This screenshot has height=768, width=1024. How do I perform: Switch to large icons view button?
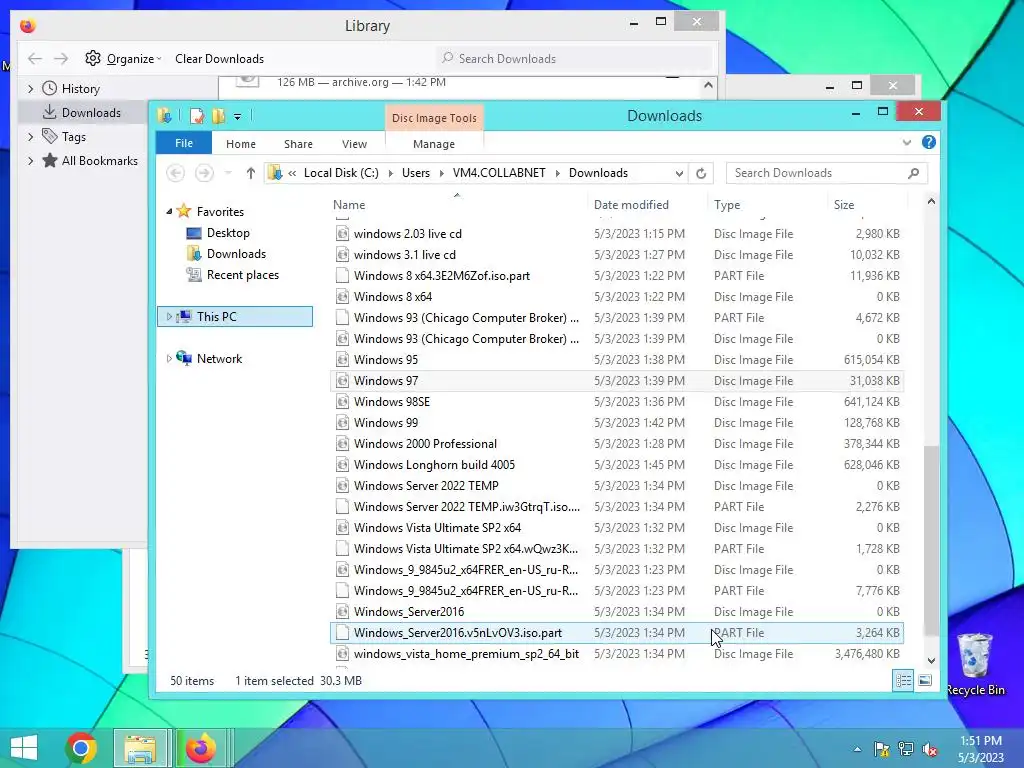tap(925, 680)
